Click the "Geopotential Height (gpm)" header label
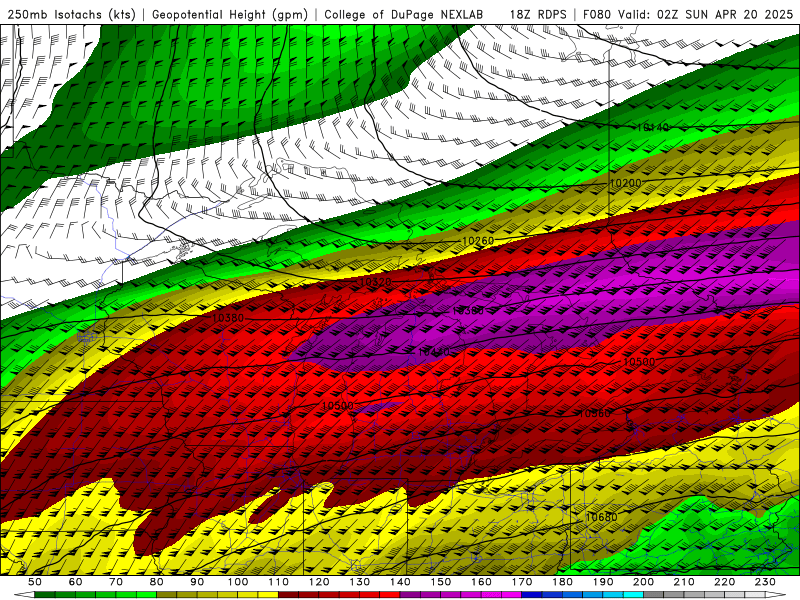 coord(230,14)
